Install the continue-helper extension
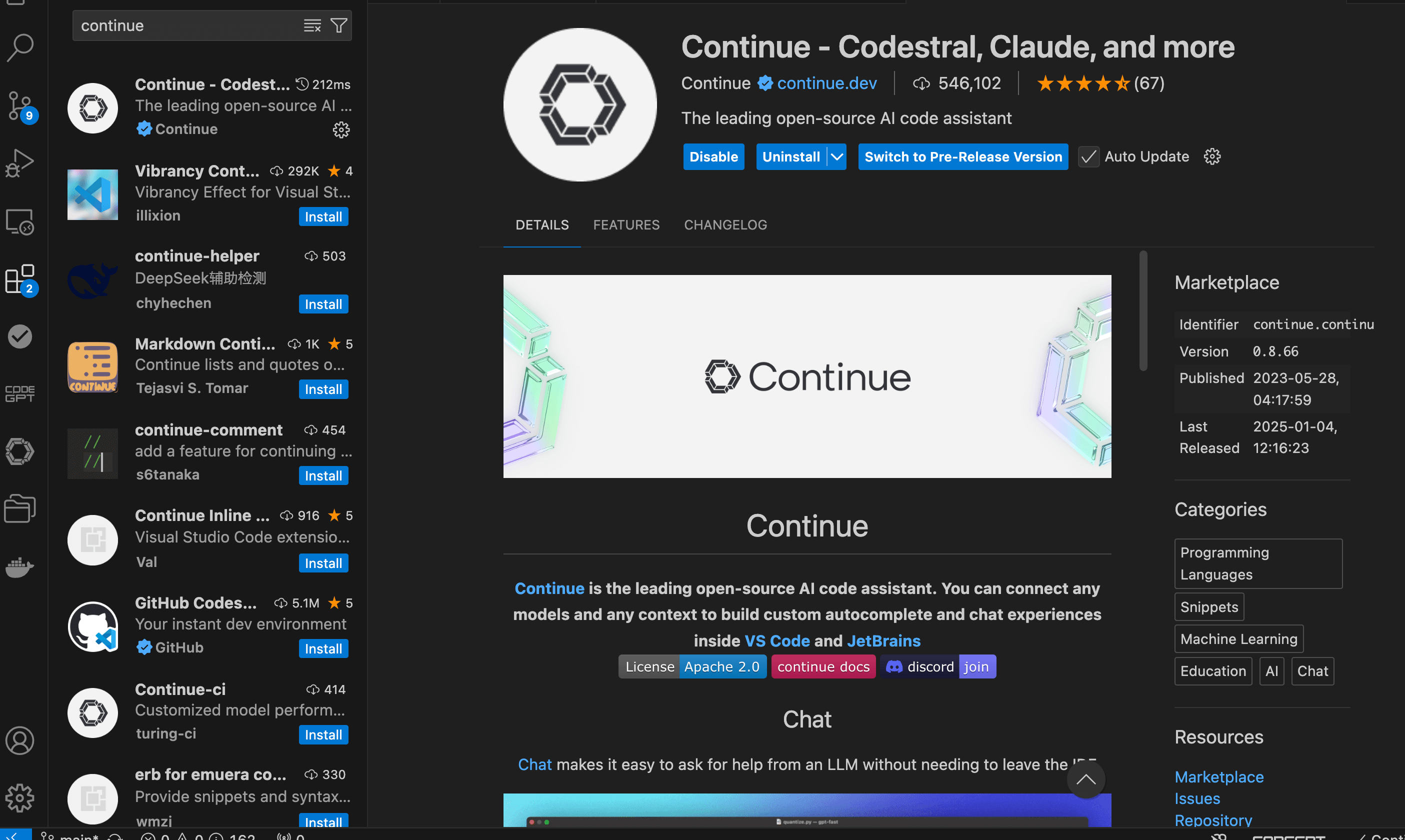The image size is (1405, 840). tap(323, 304)
